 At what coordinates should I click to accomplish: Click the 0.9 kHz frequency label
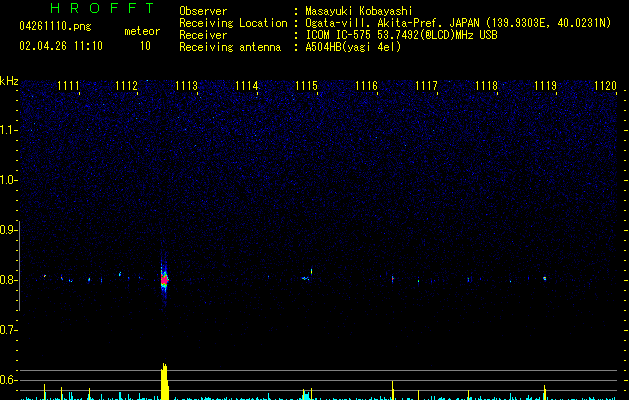[x=7, y=230]
